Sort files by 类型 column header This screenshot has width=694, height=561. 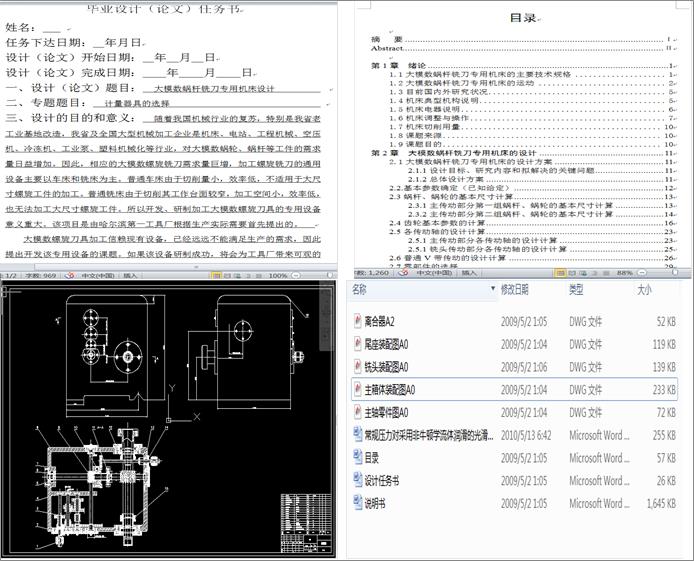click(x=576, y=290)
